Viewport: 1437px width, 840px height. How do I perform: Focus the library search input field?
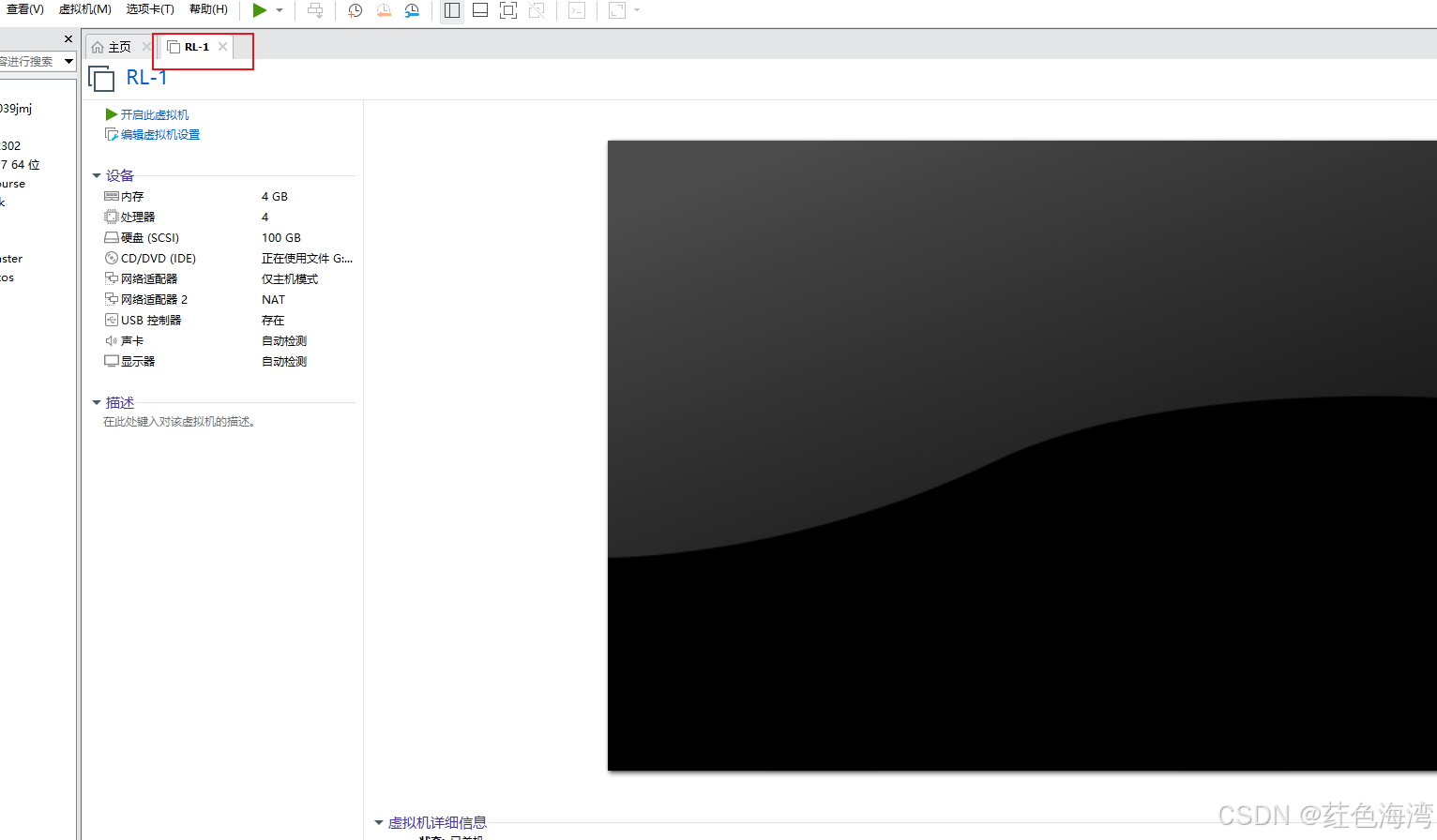30,61
